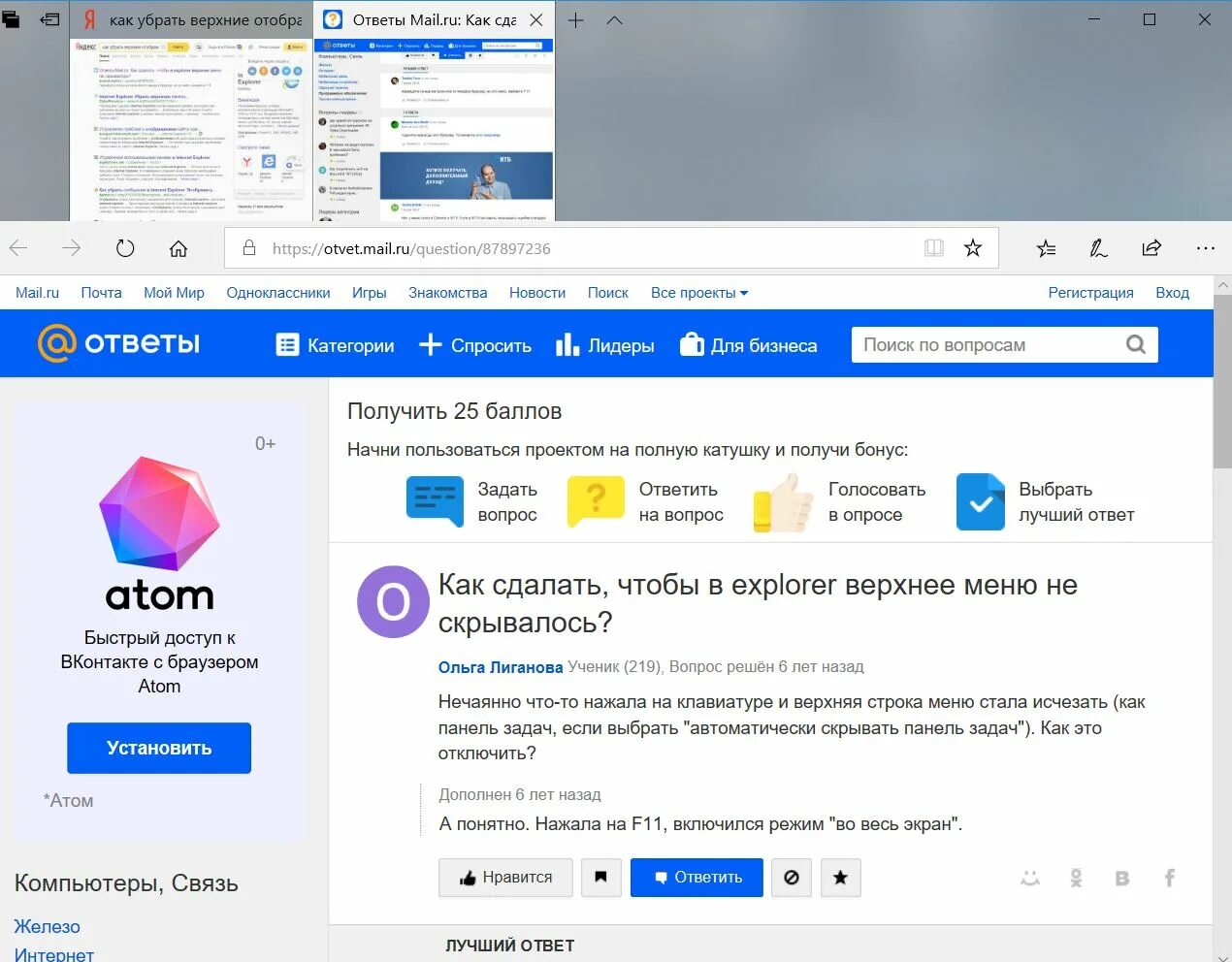Click the flag bookmark button
The width and height of the screenshot is (1232, 962).
601,878
